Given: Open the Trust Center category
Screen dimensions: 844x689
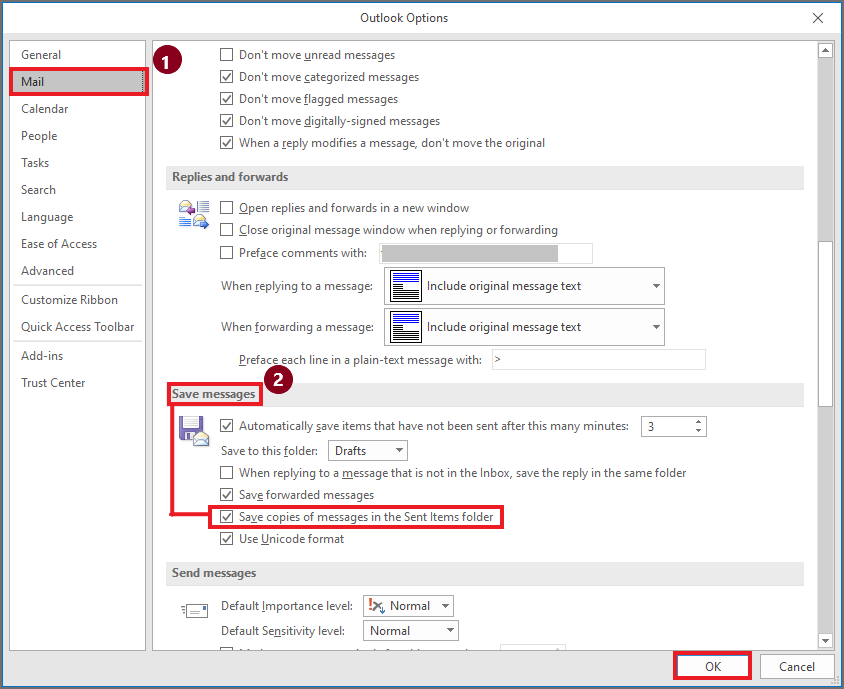Looking at the screenshot, I should tap(78, 383).
